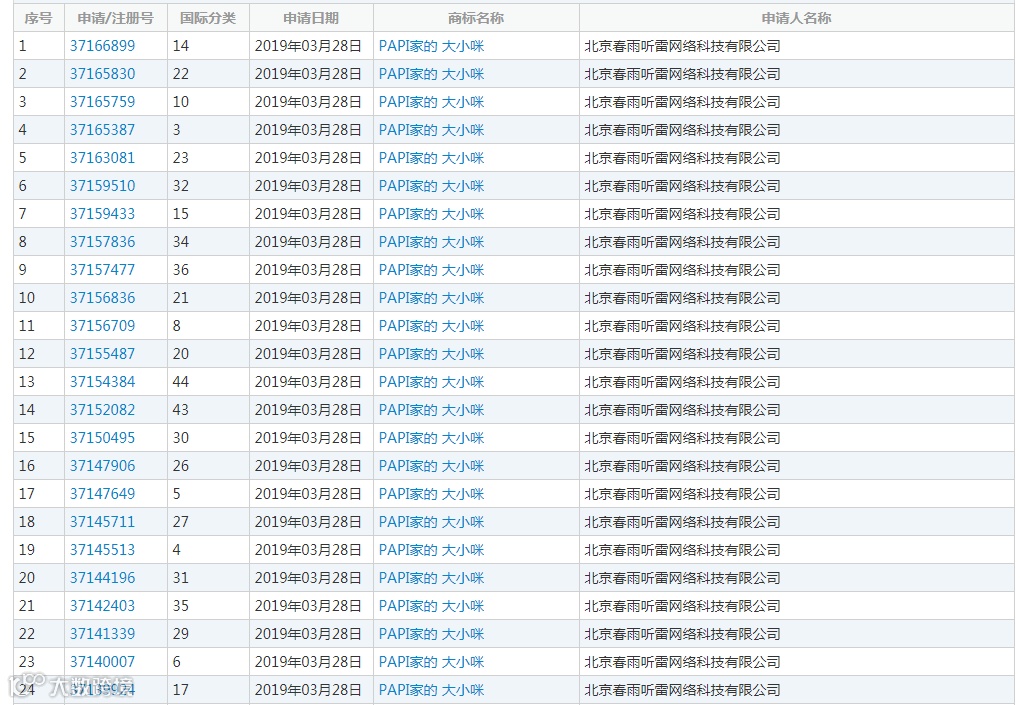Image resolution: width=1020 pixels, height=705 pixels.
Task: Click the 序号 column header
Action: 38,18
